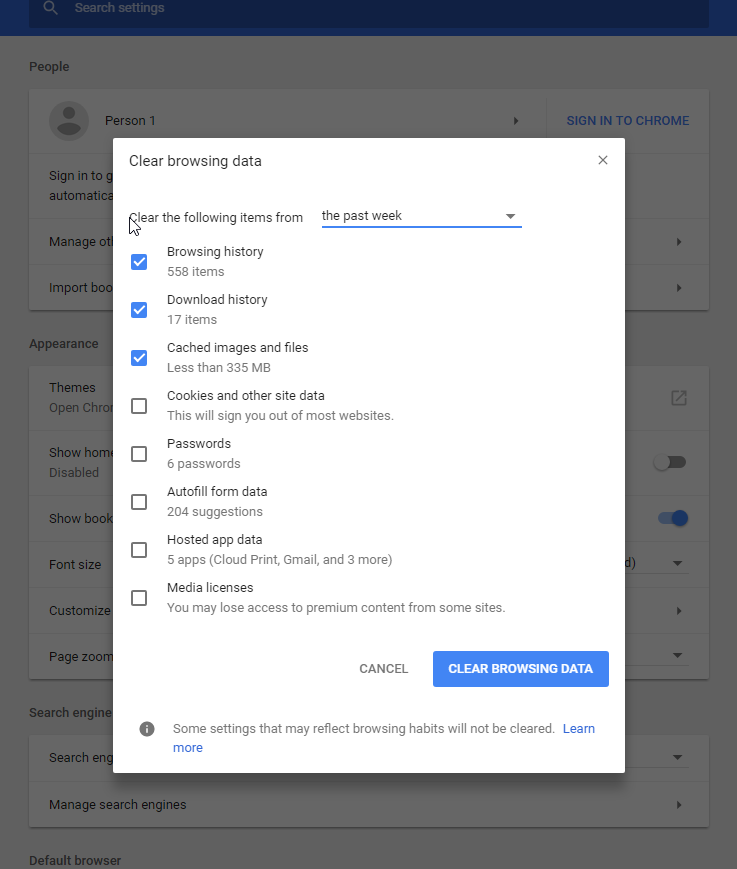Expand Manage search engines arrow
Screen dimensions: 737x869
(679, 805)
